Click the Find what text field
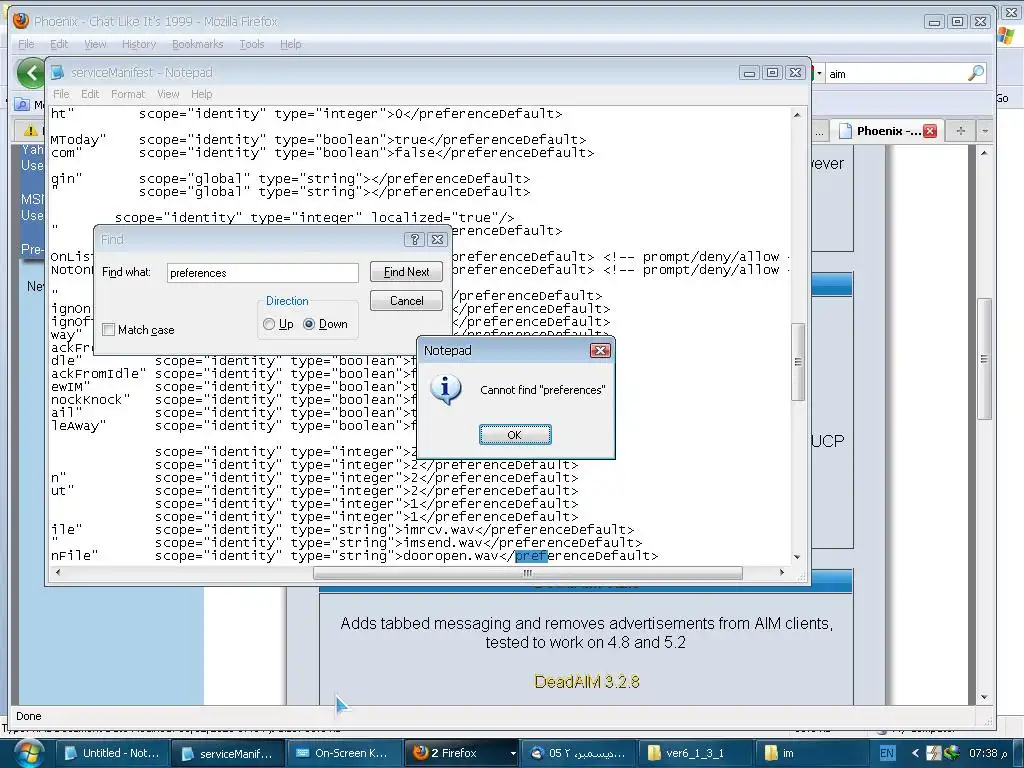Viewport: 1024px width, 768px height. [x=263, y=272]
